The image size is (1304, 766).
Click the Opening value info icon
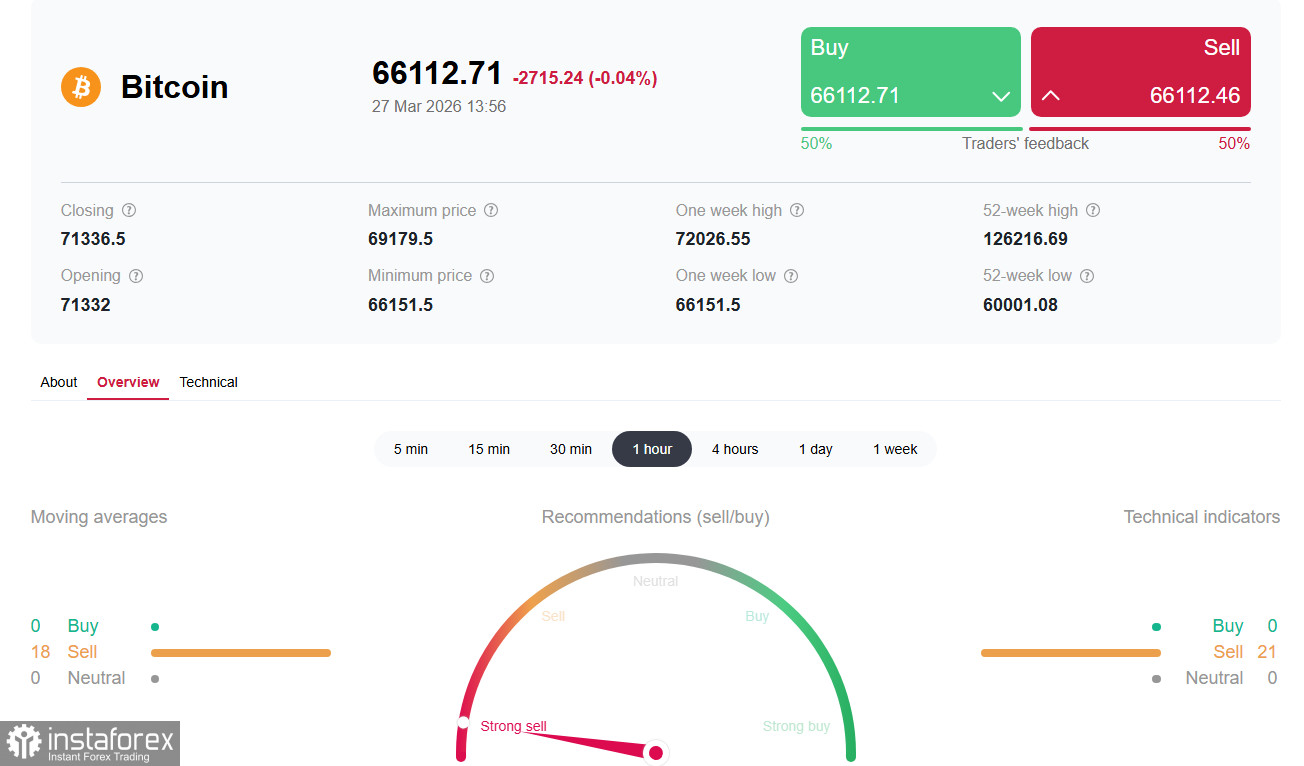pos(135,275)
